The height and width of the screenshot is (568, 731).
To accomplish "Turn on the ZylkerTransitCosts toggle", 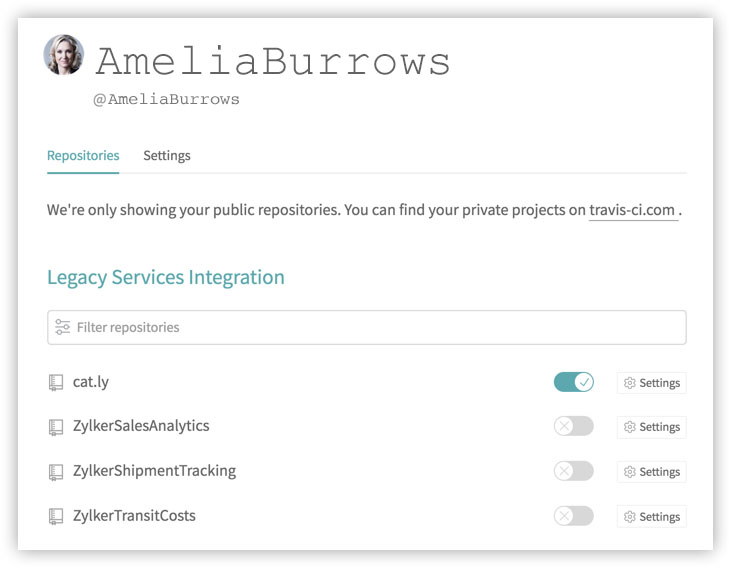I will coord(573,516).
